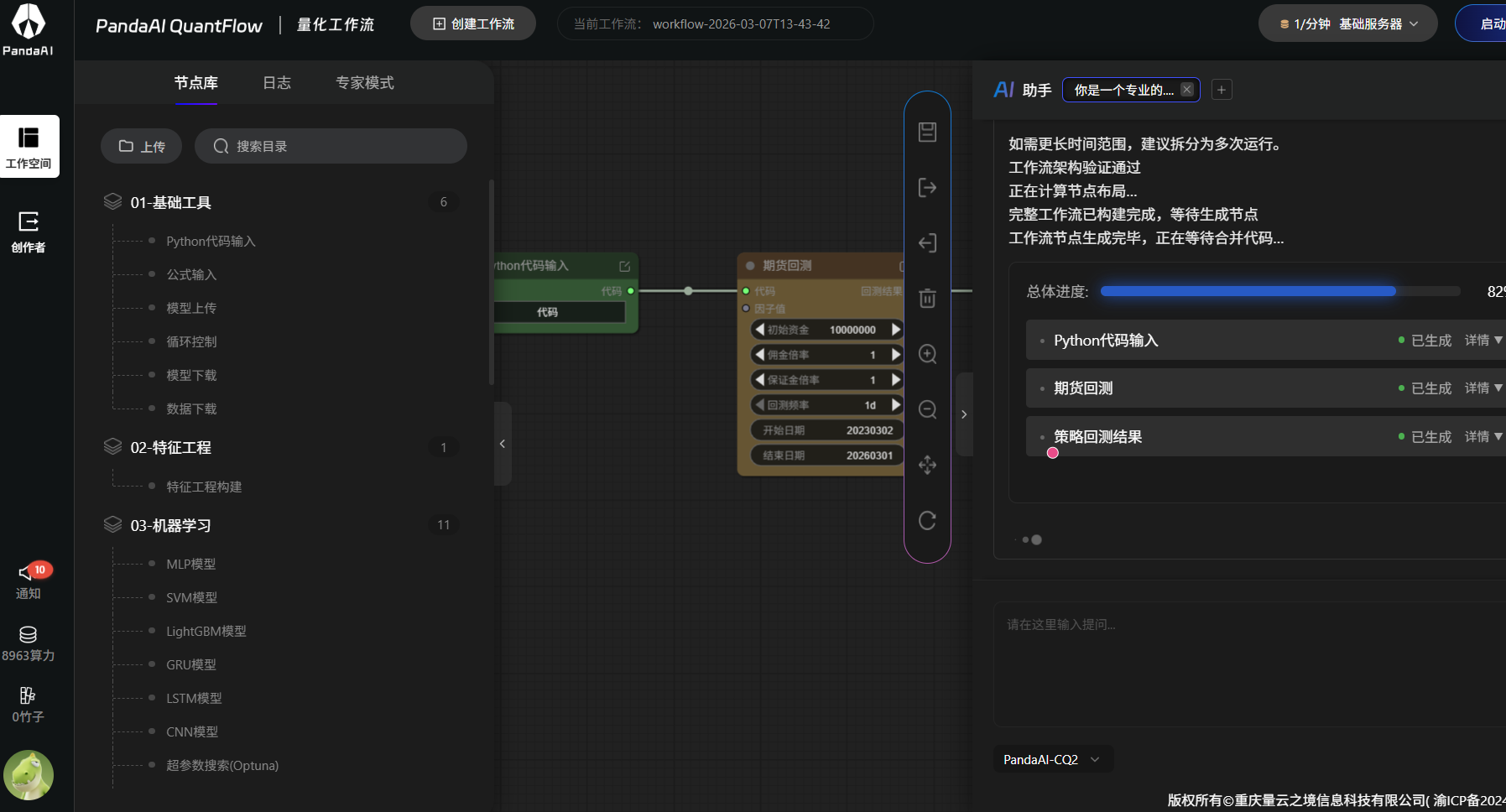
Task: Increase 初始资金 with its right arrow
Action: click(x=896, y=330)
